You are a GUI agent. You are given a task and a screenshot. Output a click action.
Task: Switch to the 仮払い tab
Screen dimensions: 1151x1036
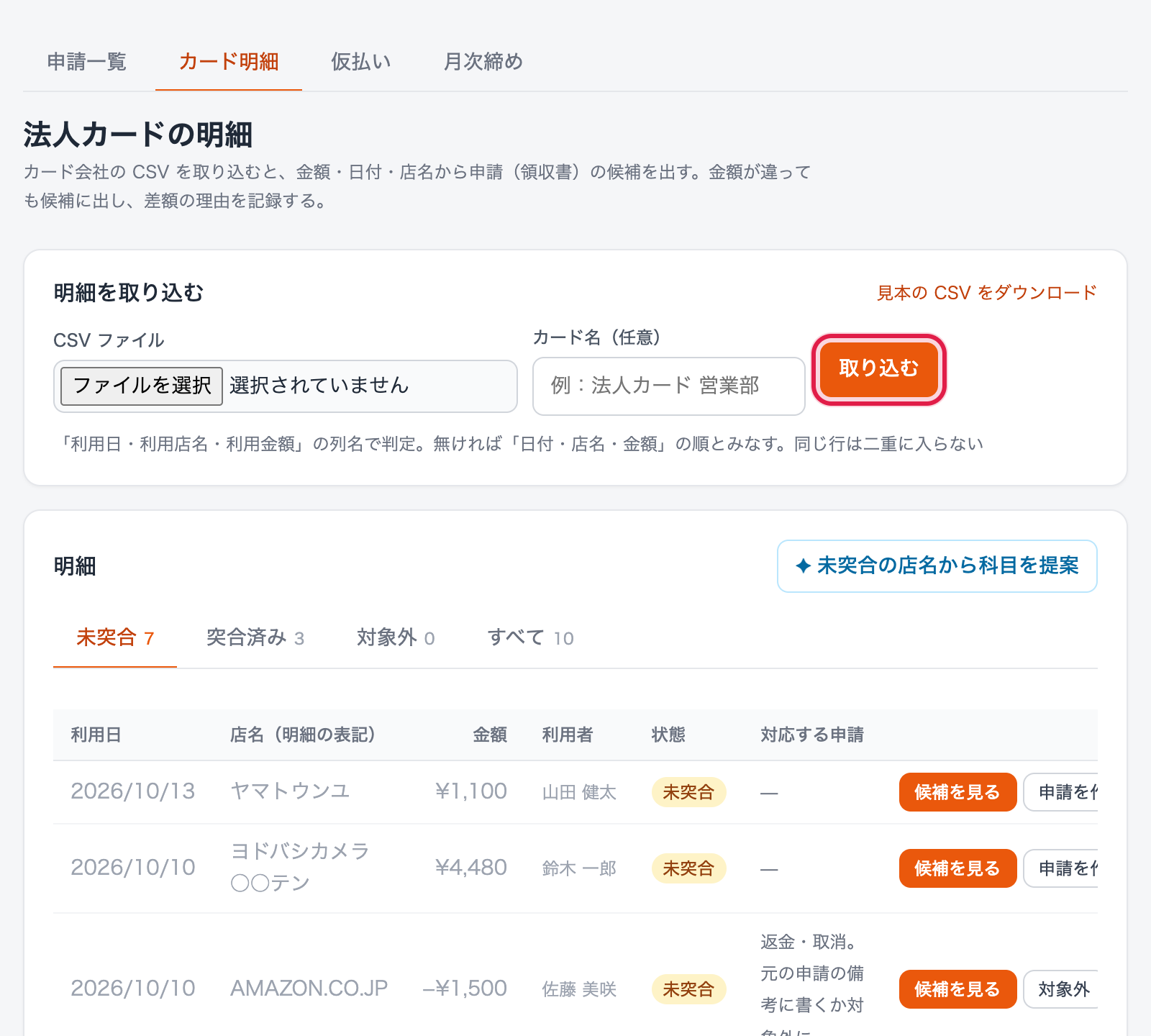(361, 62)
